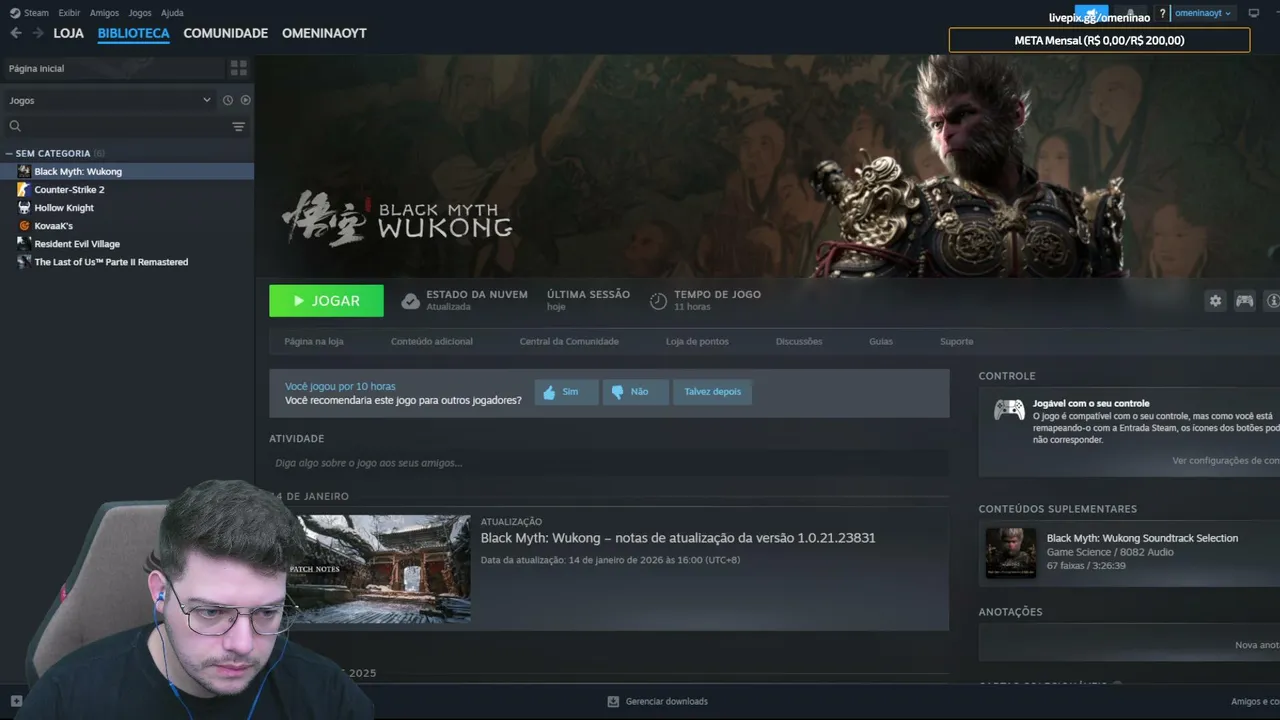The width and height of the screenshot is (1280, 720).
Task: Expand the Jogos filter dropdown
Action: (110, 100)
